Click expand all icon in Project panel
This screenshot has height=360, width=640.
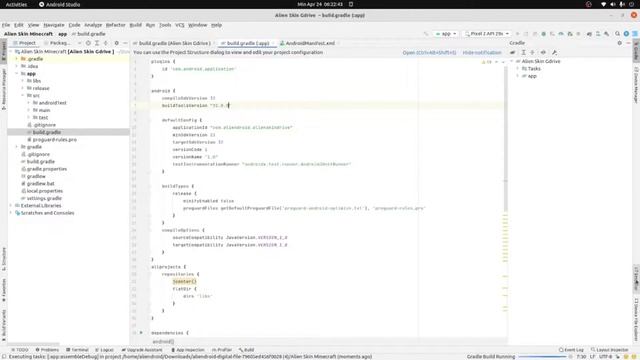[97, 43]
